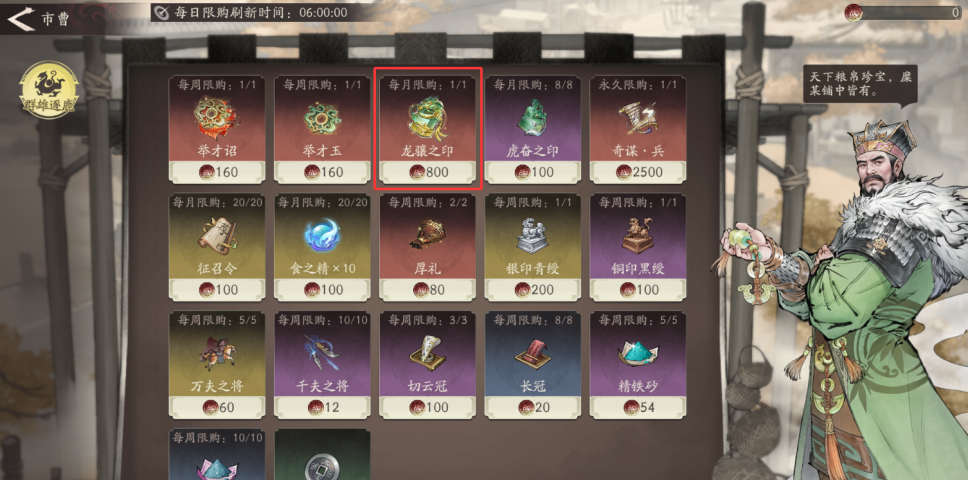Click the back arrow beside 市曹
Image resolution: width=968 pixels, height=480 pixels.
pos(20,19)
